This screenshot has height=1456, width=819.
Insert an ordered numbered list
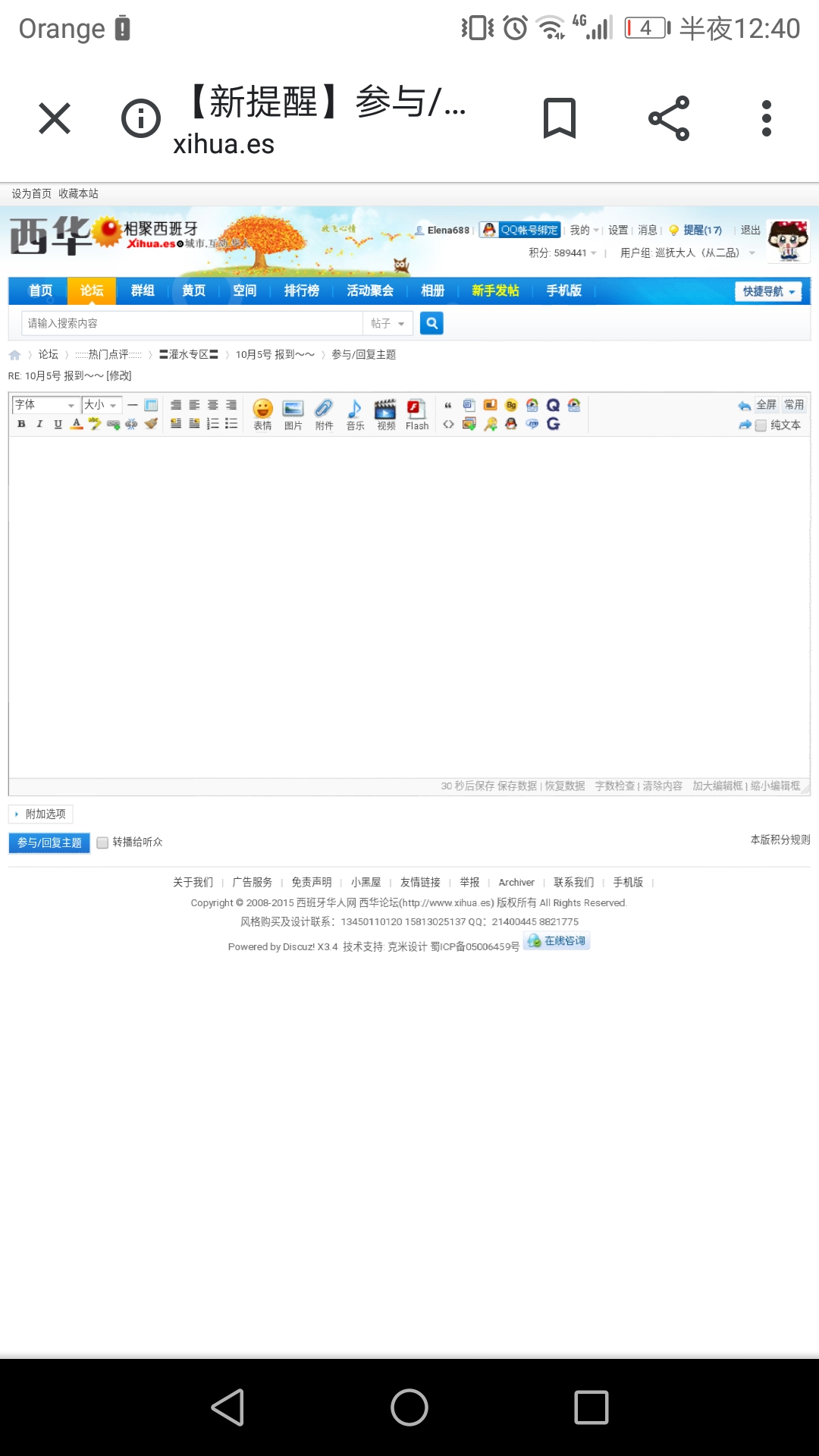tap(213, 424)
